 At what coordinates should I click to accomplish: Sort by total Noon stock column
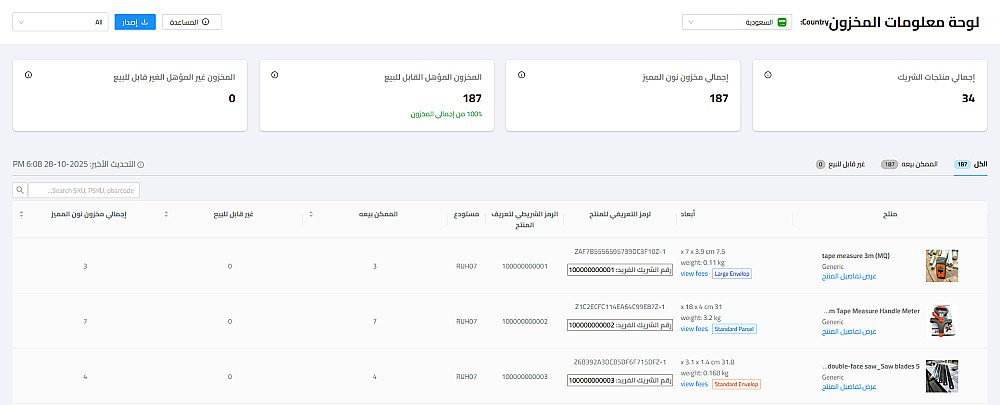coord(22,213)
